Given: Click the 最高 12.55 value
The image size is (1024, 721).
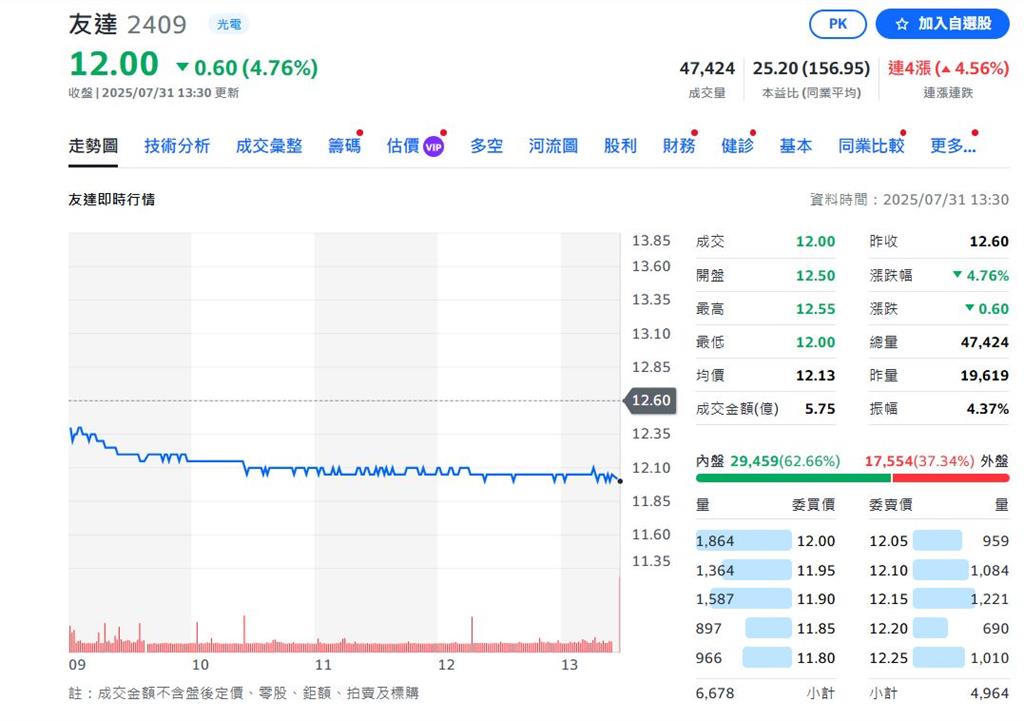Looking at the screenshot, I should (x=815, y=309).
